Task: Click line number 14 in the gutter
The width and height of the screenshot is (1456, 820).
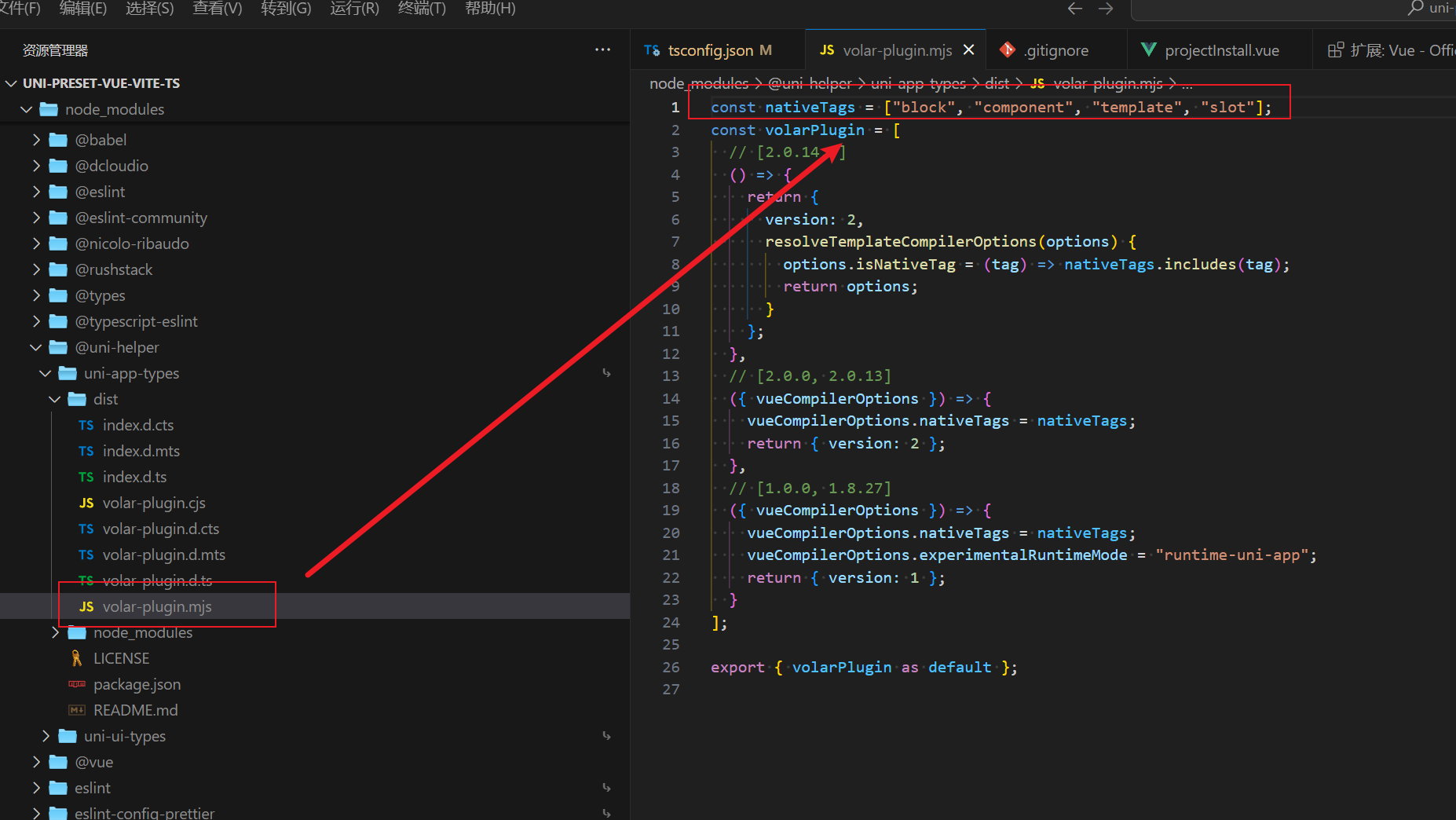Action: (671, 398)
